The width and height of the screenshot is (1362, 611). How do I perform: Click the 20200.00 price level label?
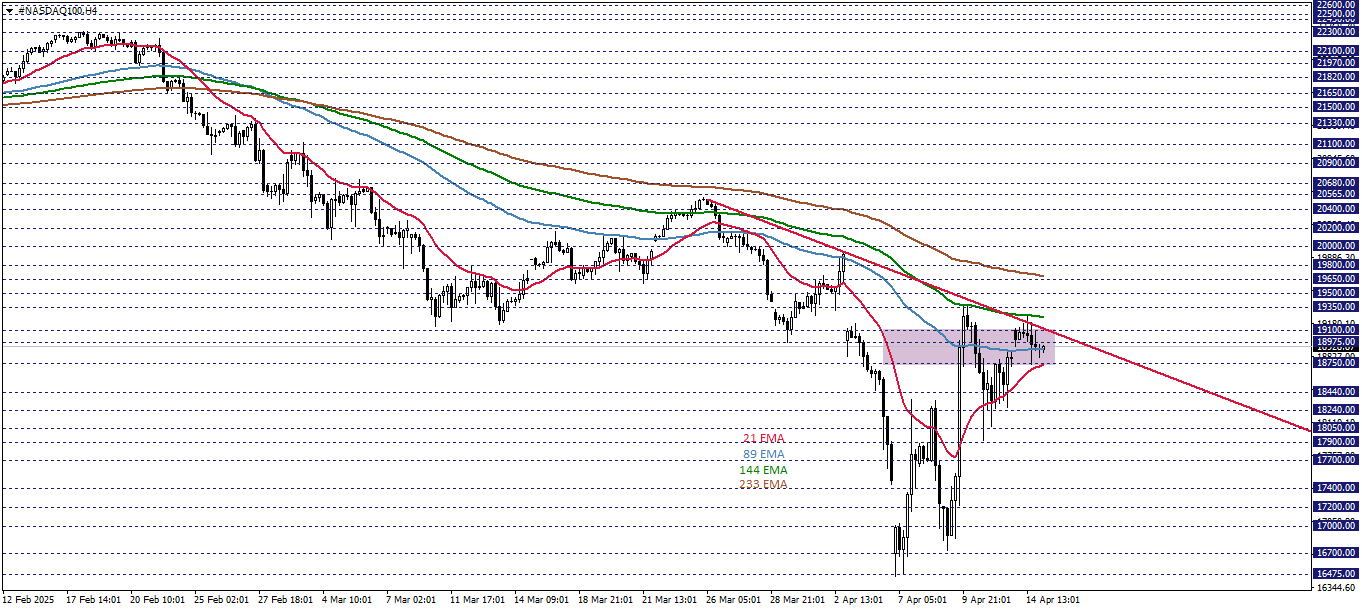(x=1337, y=227)
